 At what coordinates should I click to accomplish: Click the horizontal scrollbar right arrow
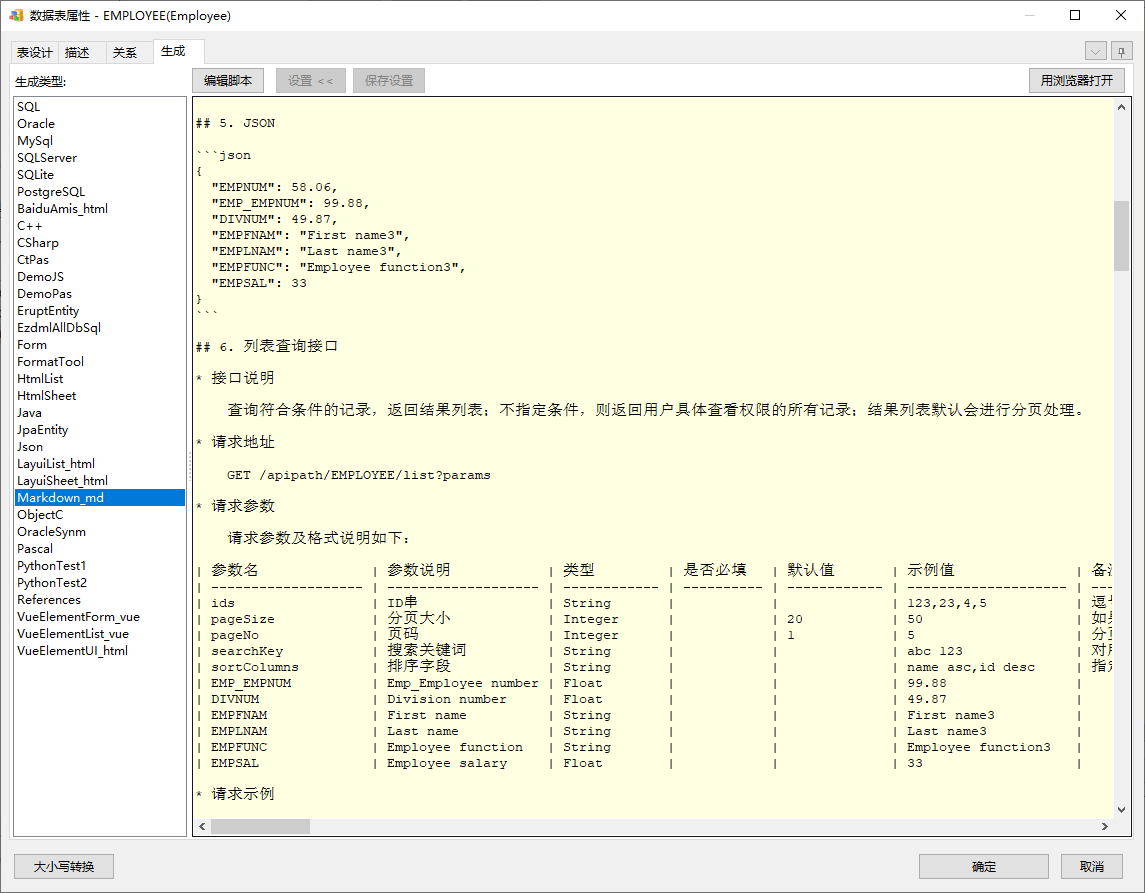coord(1104,827)
